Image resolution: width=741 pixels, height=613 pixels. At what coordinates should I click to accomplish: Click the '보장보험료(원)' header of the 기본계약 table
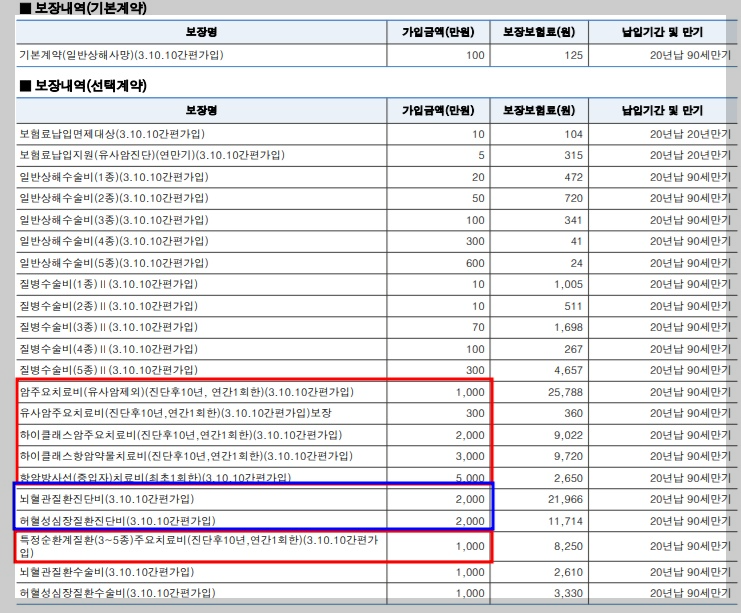pos(539,32)
